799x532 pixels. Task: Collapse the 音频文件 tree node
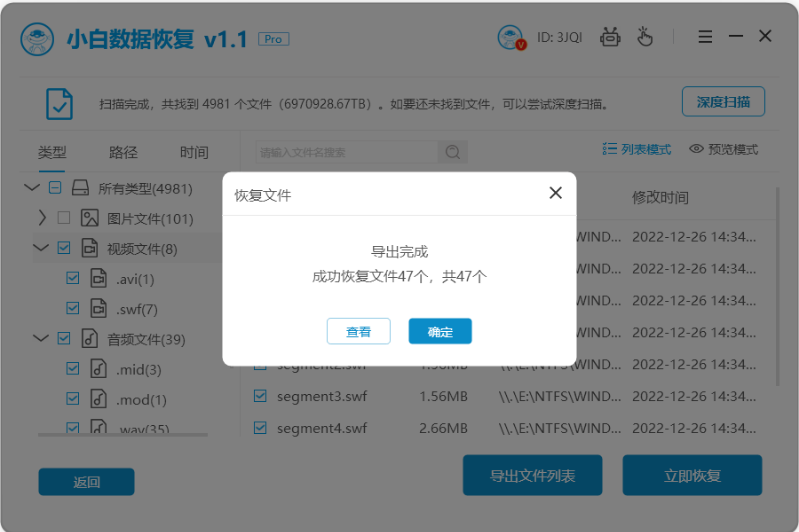tap(41, 338)
